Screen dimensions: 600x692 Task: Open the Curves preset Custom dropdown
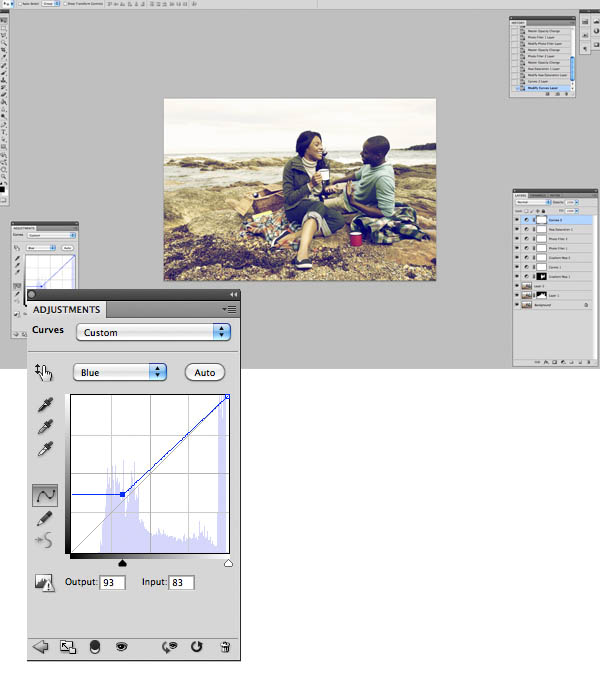153,332
